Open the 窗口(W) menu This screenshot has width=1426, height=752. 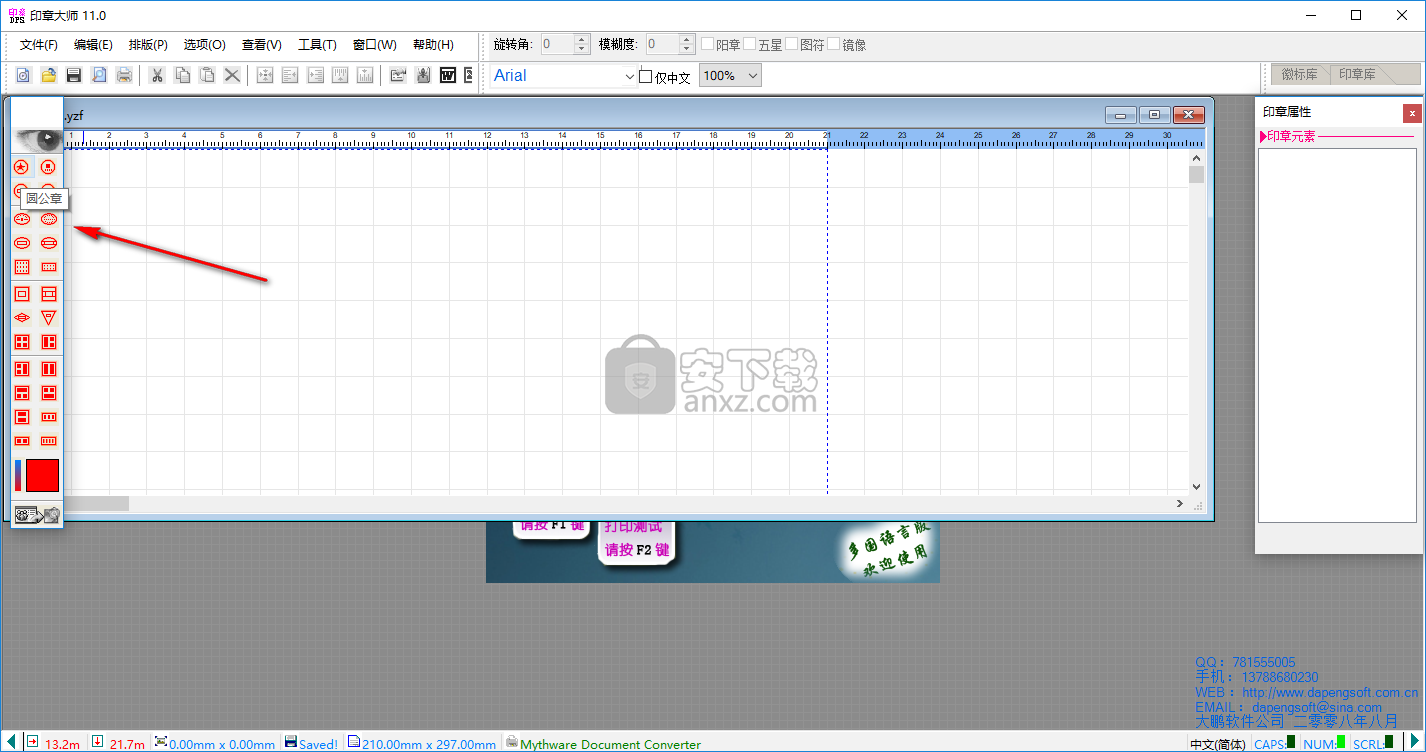click(374, 45)
